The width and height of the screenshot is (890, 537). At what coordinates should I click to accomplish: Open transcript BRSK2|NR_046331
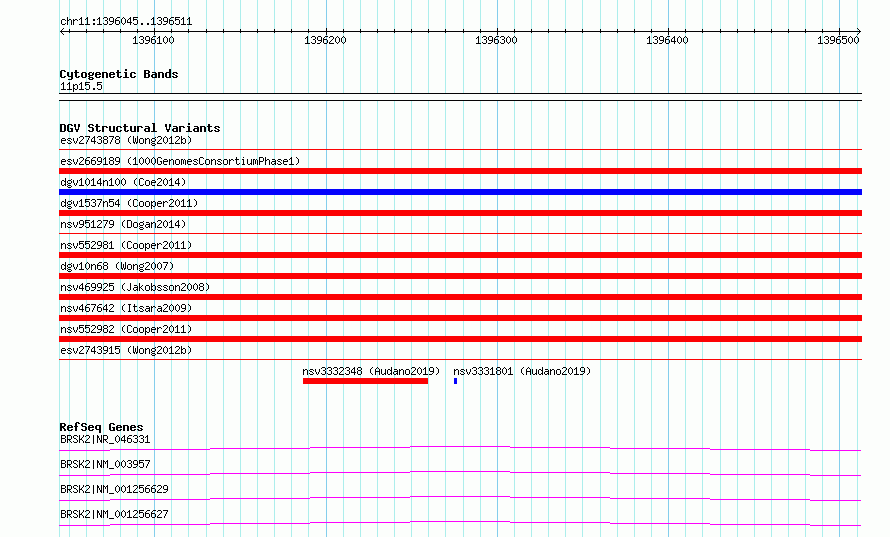coord(105,439)
